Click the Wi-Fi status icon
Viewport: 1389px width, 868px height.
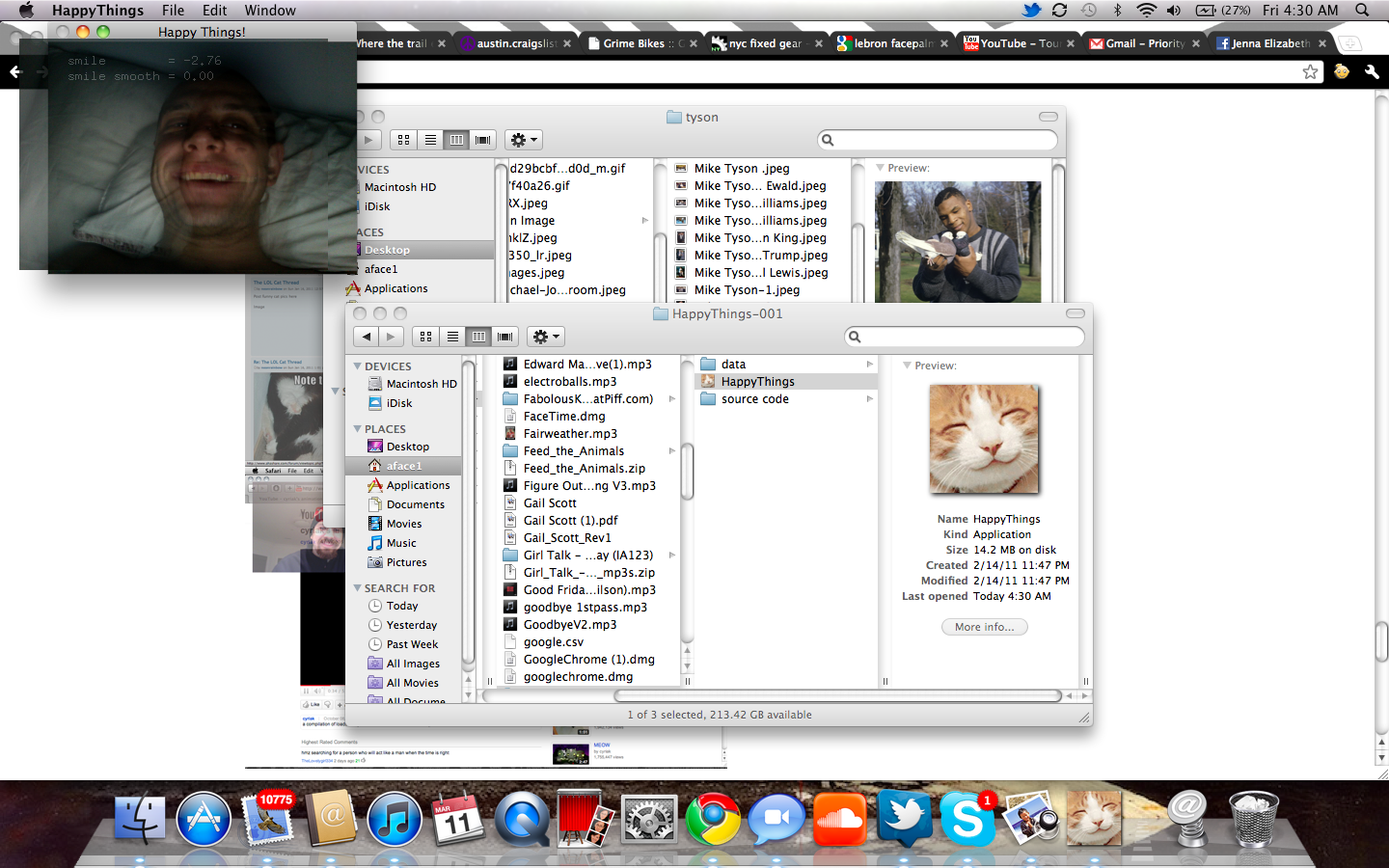[1146, 11]
